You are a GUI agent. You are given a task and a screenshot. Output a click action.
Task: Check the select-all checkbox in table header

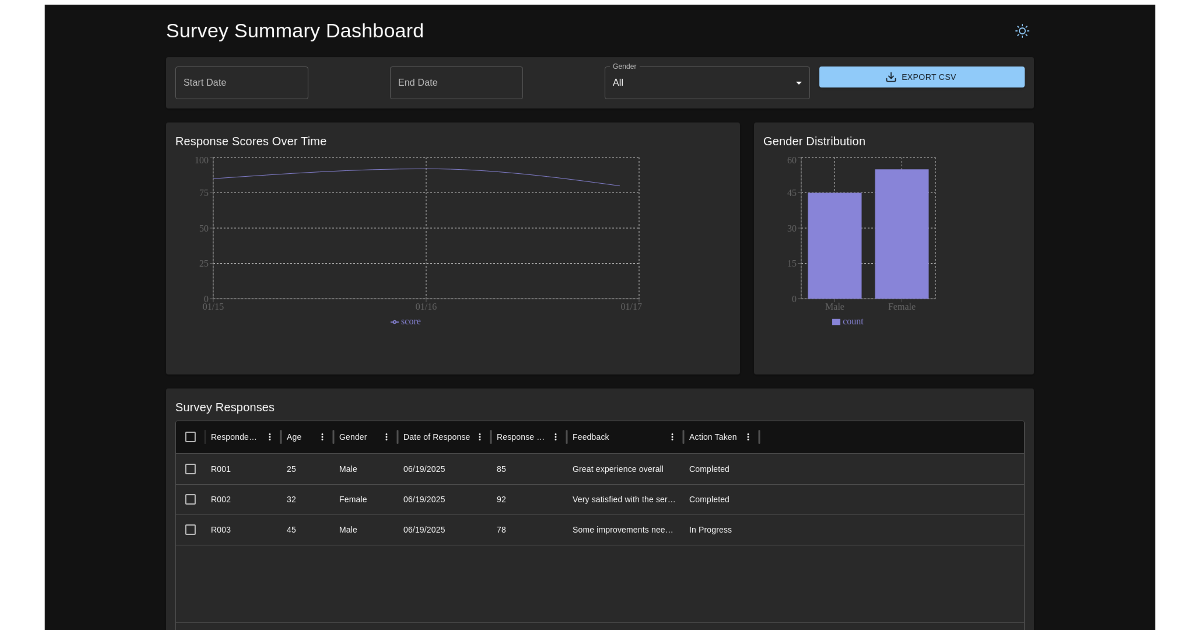[x=190, y=436]
